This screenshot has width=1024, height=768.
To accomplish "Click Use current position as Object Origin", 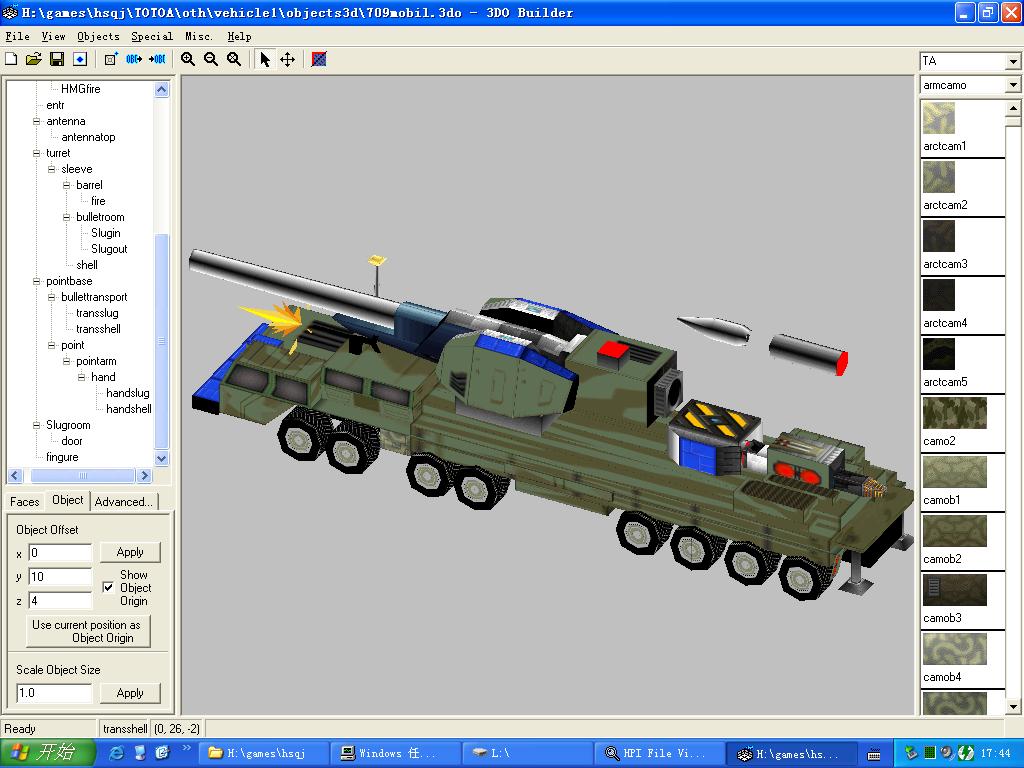I will click(x=87, y=631).
